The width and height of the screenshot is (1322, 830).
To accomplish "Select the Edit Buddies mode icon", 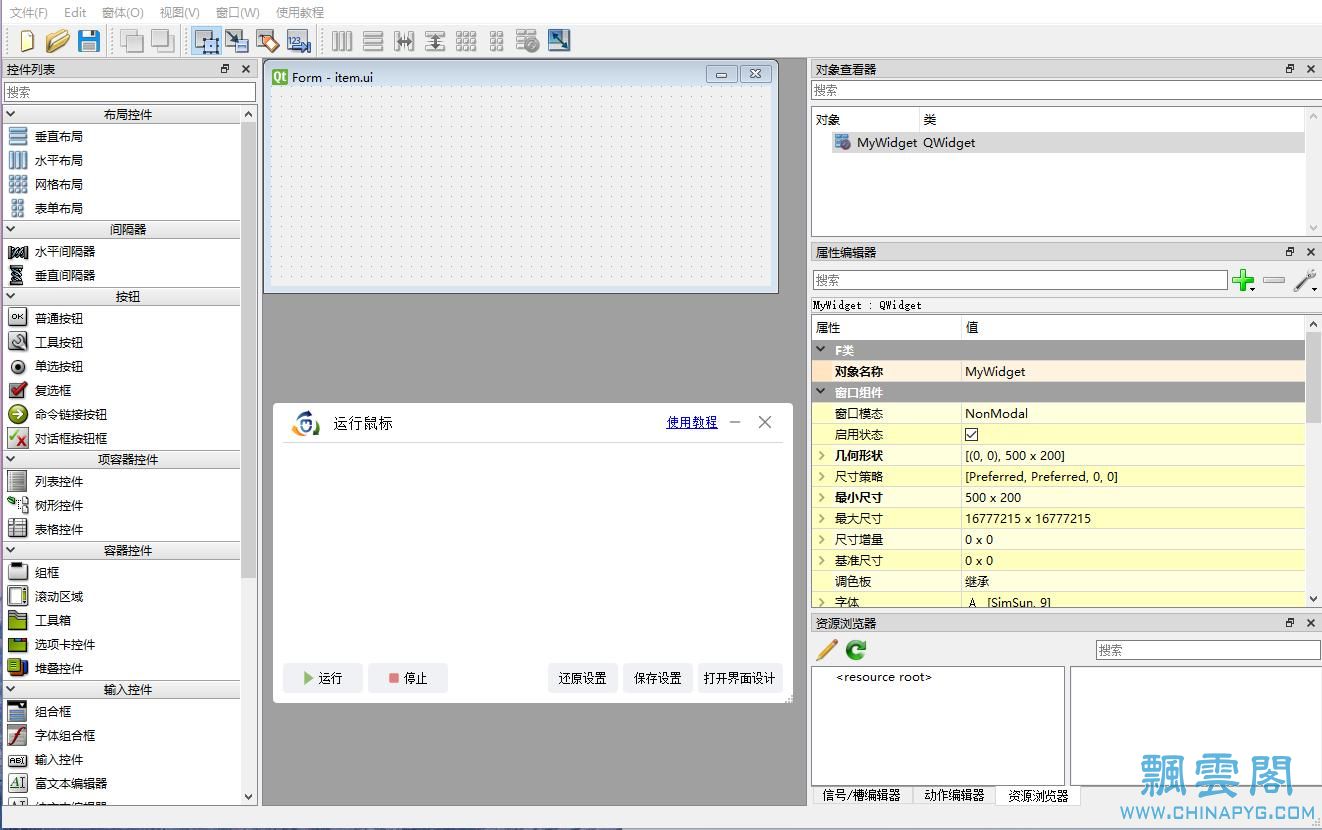I will pyautogui.click(x=267, y=41).
